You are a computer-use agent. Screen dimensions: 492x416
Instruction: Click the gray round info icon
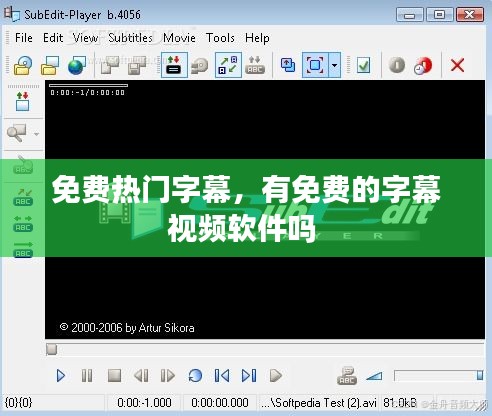click(397, 65)
